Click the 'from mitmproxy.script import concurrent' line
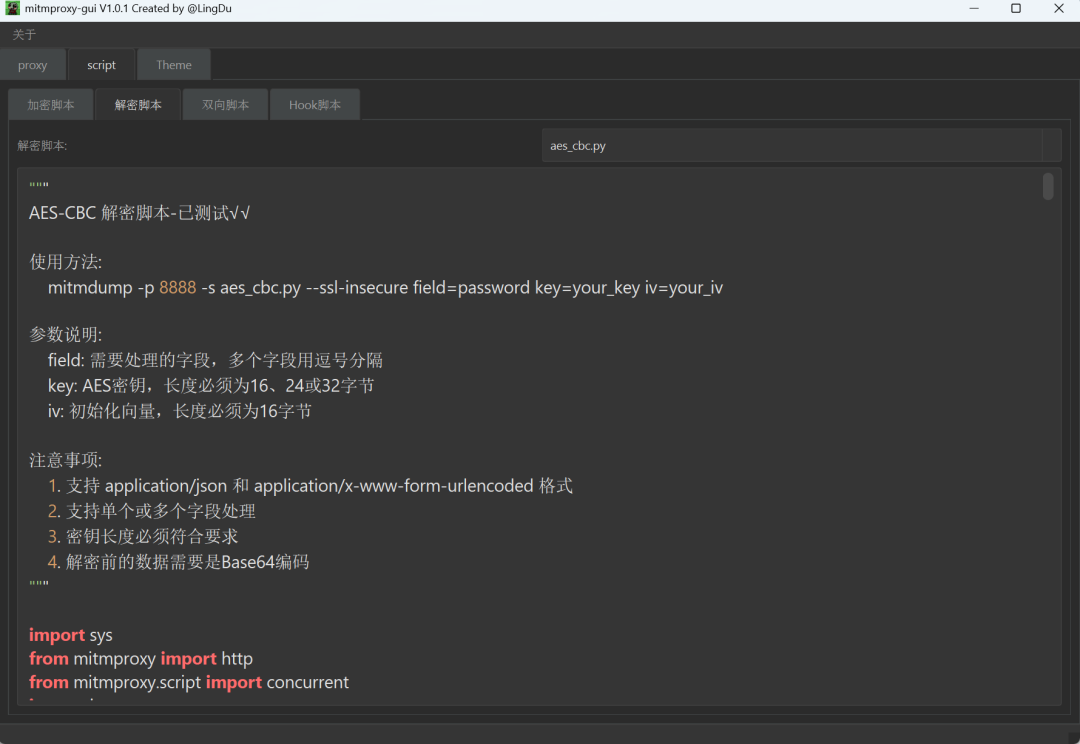This screenshot has width=1080, height=744. tap(189, 682)
